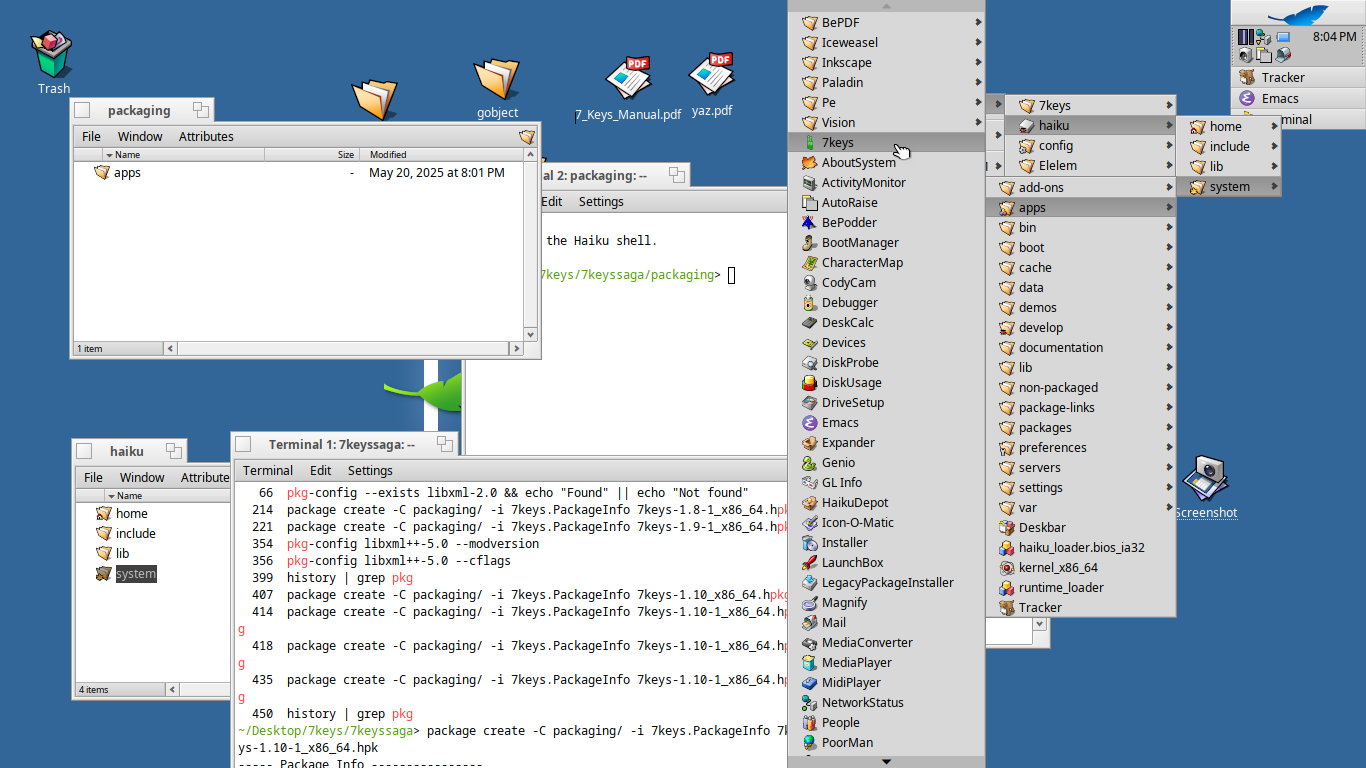Viewport: 1366px width, 768px height.
Task: Open NetworkStatus menu entry
Action: click(x=886, y=703)
